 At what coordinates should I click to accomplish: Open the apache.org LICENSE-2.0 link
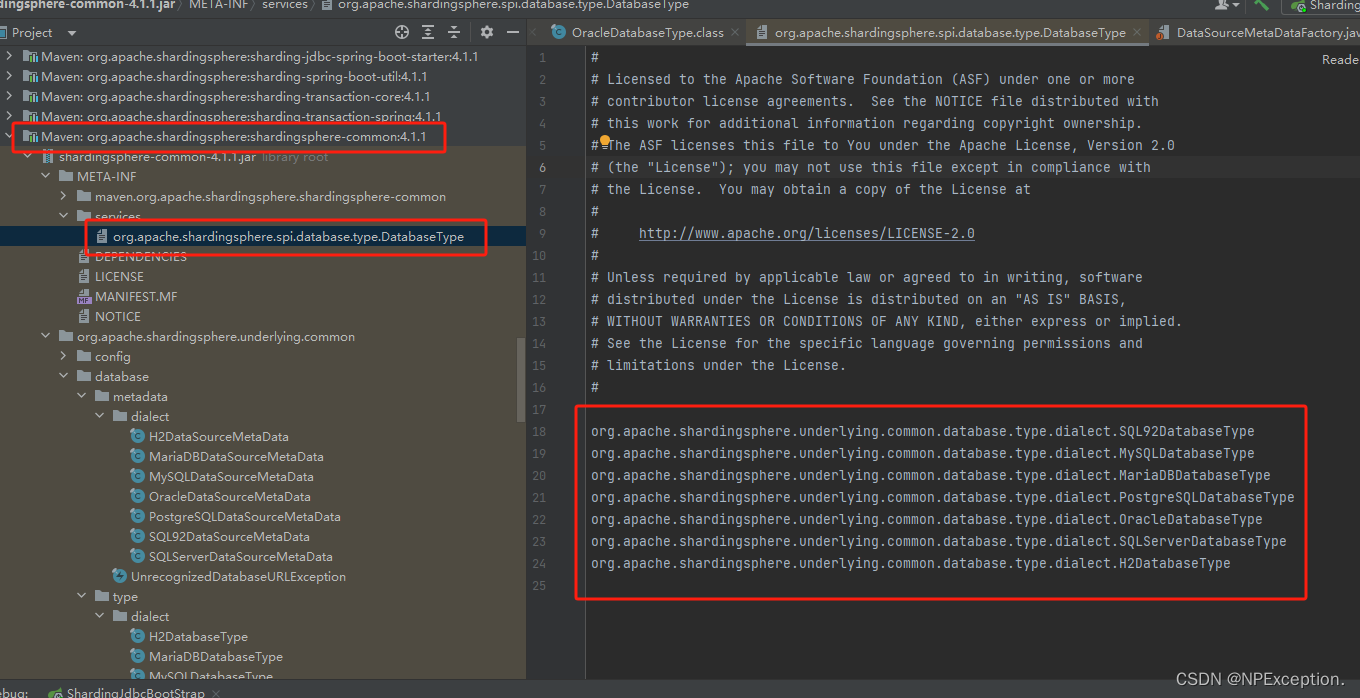coord(807,233)
